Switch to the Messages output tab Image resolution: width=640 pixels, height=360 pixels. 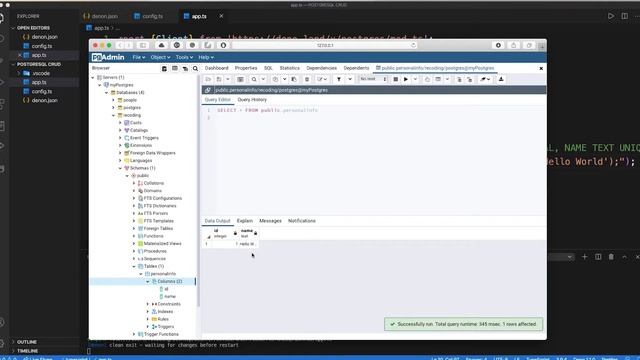(270, 221)
